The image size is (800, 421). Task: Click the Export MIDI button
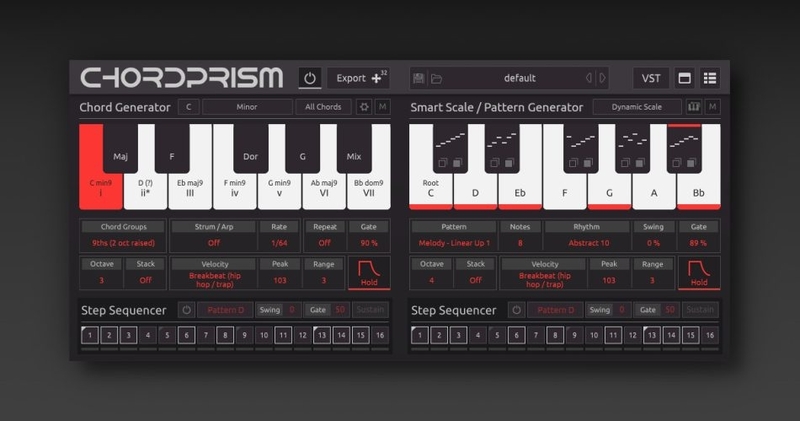click(359, 79)
